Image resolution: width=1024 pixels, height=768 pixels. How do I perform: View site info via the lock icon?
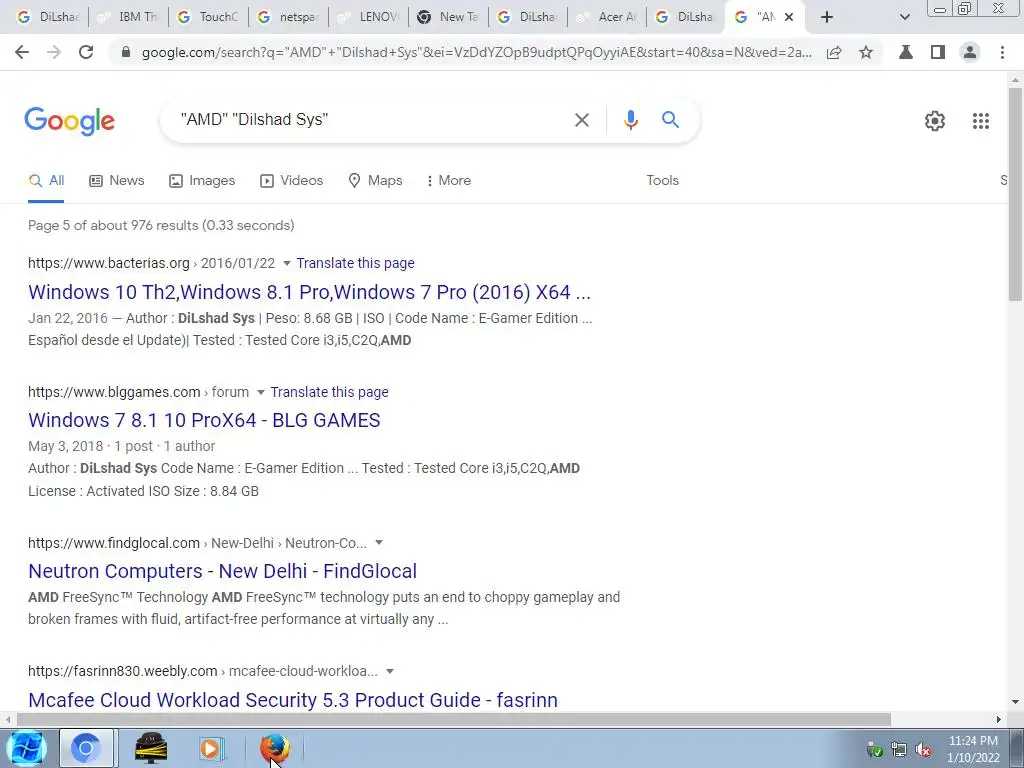[x=126, y=52]
